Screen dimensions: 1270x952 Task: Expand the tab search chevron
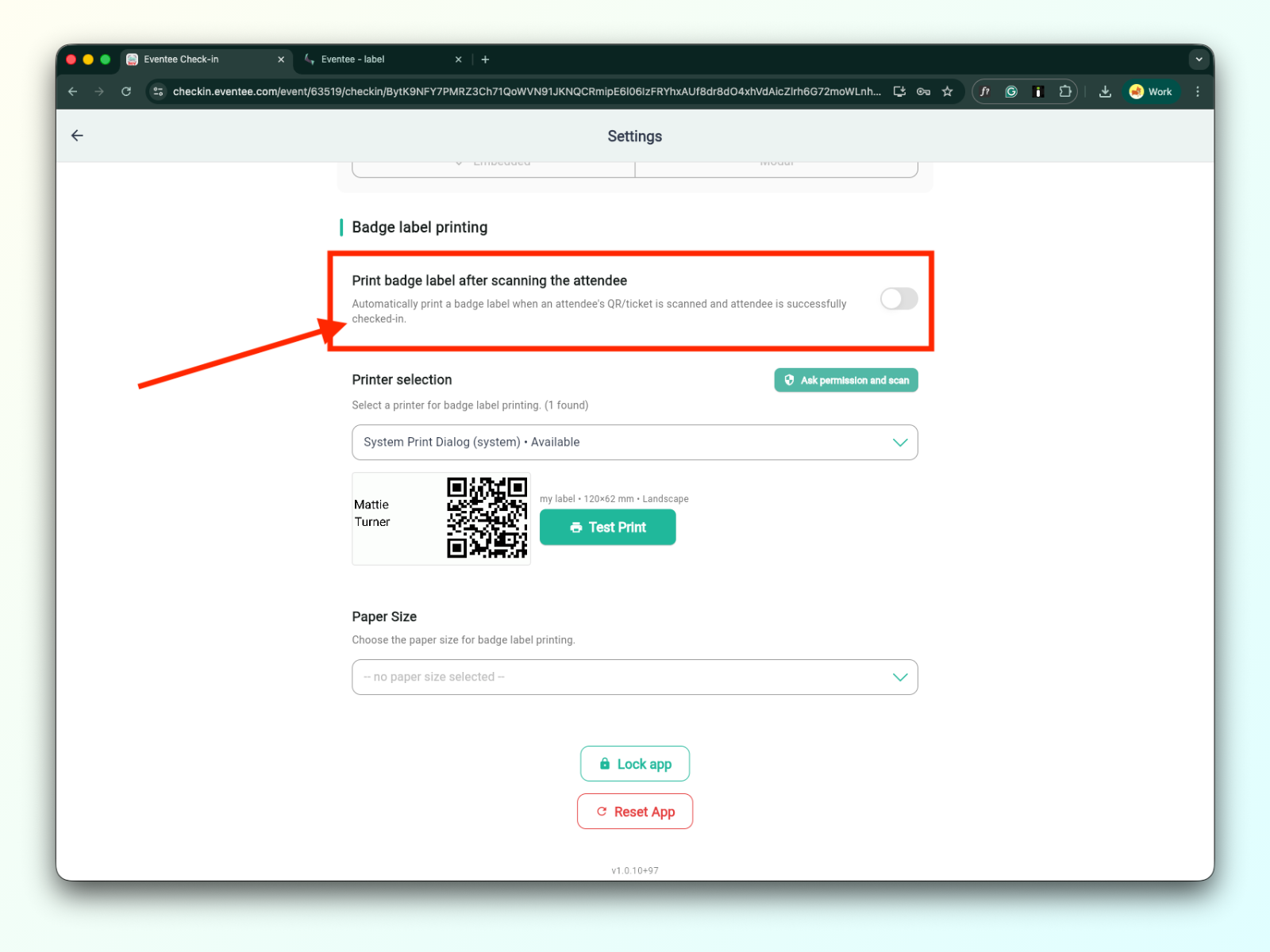tap(1199, 59)
